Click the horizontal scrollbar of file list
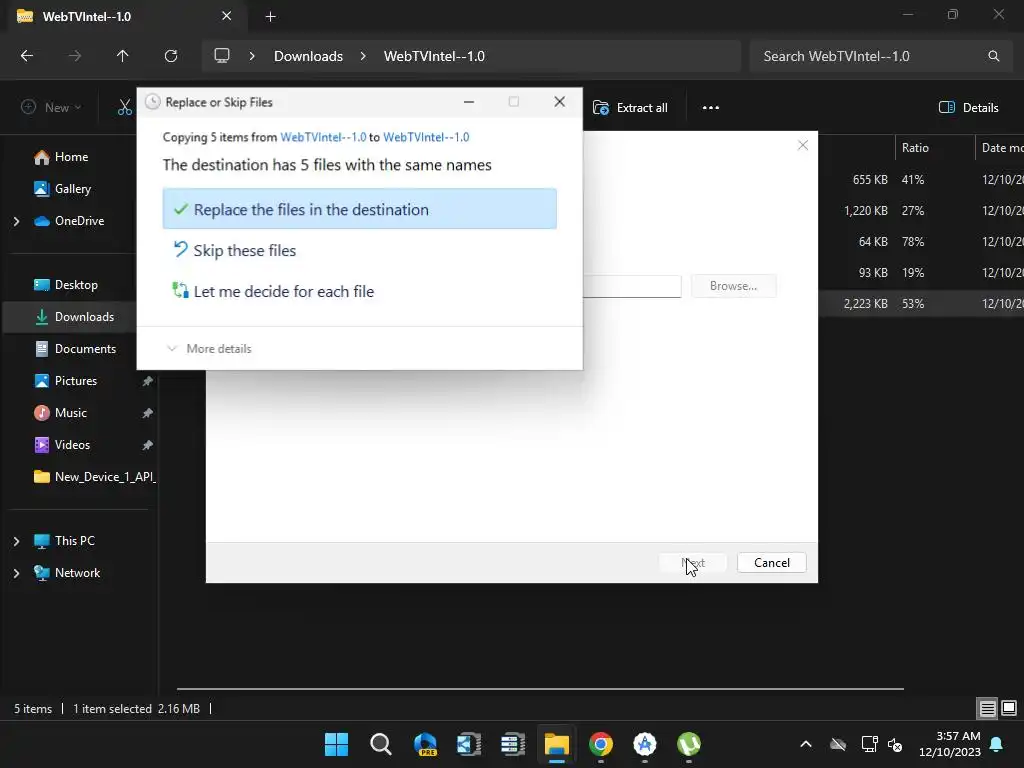The height and width of the screenshot is (768, 1024). click(x=540, y=688)
